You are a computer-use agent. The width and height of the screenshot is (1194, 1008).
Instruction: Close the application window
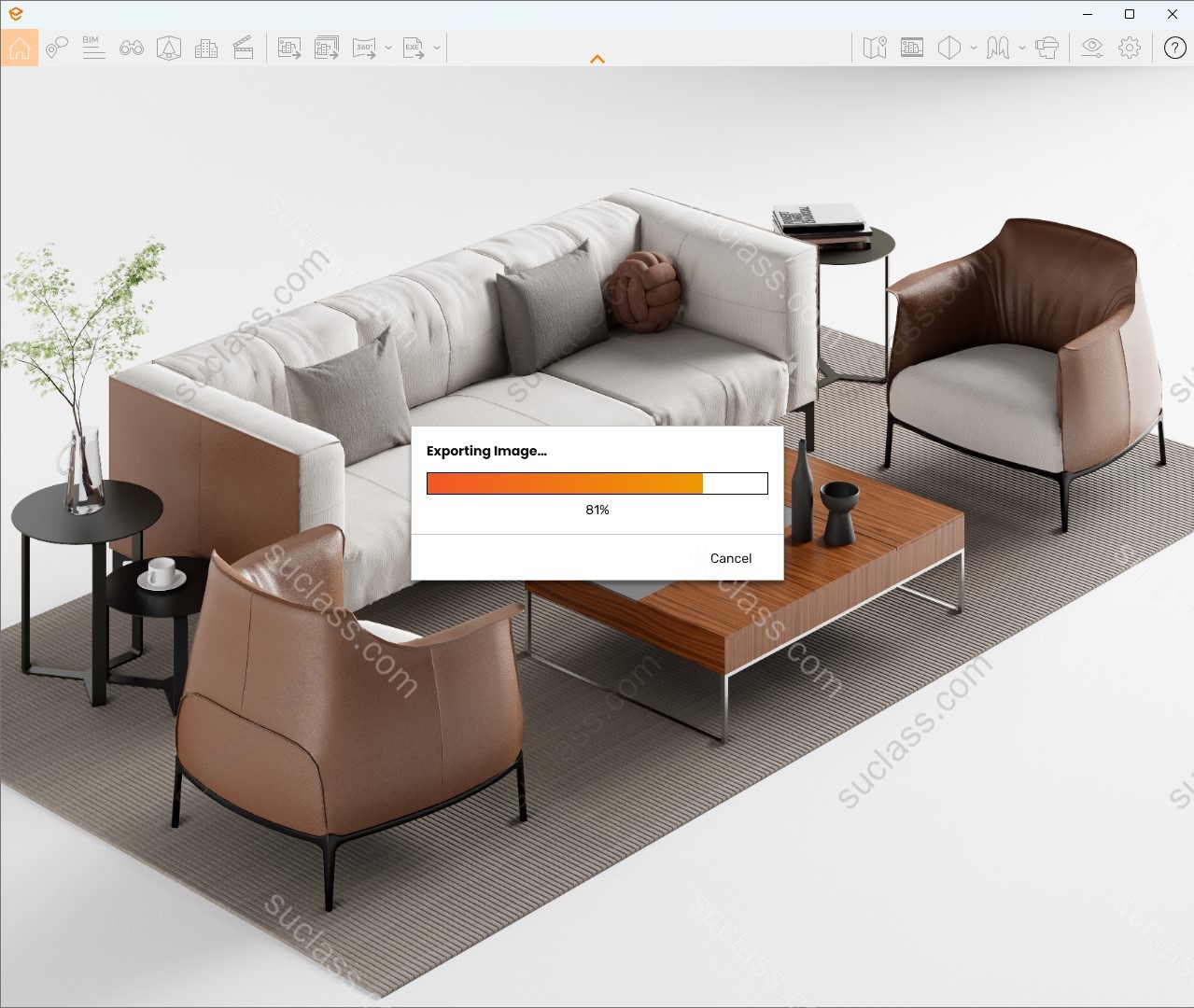(x=1173, y=14)
